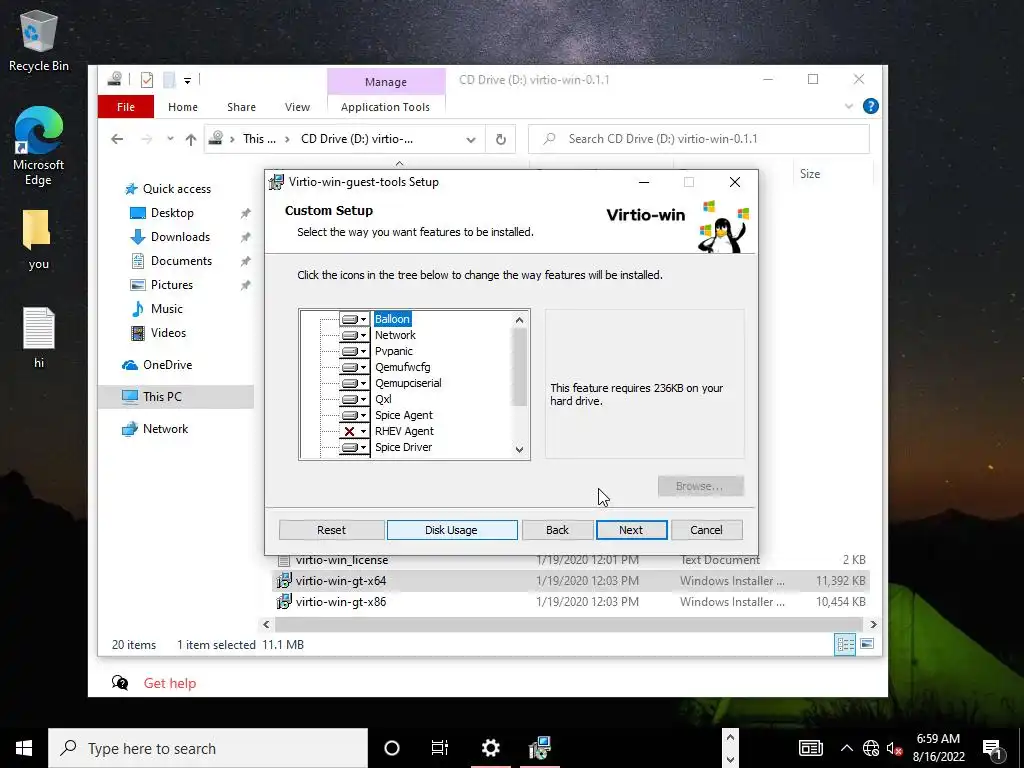Open the Home ribbon tab
The height and width of the screenshot is (768, 1024).
pos(183,107)
